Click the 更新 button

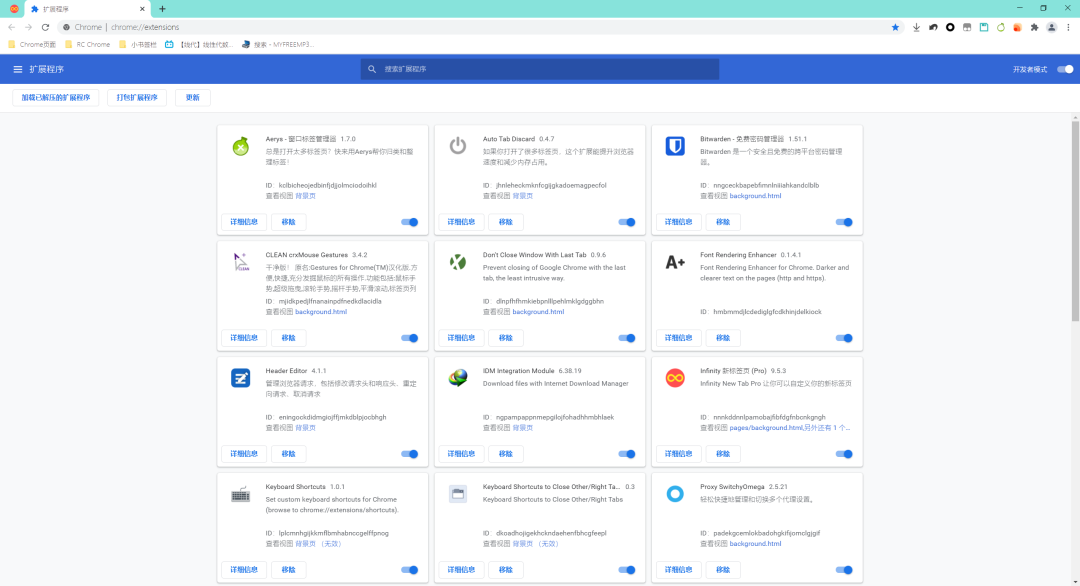click(x=193, y=98)
